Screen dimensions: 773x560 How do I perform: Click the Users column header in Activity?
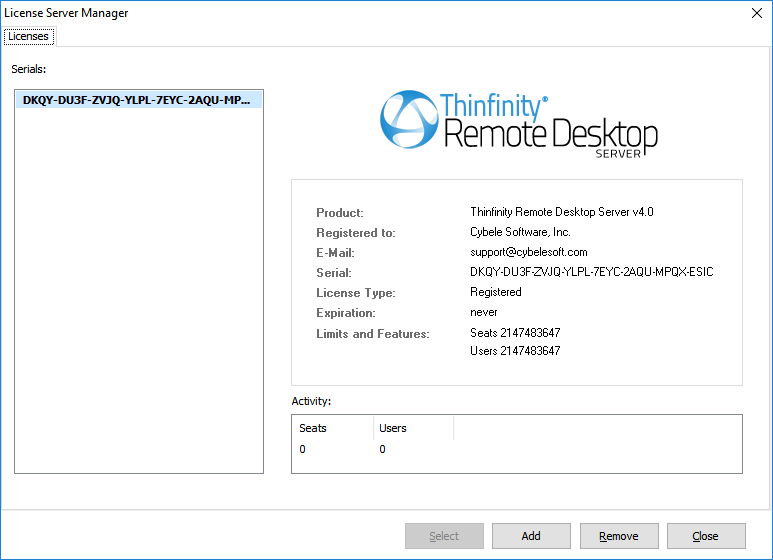[x=413, y=428]
